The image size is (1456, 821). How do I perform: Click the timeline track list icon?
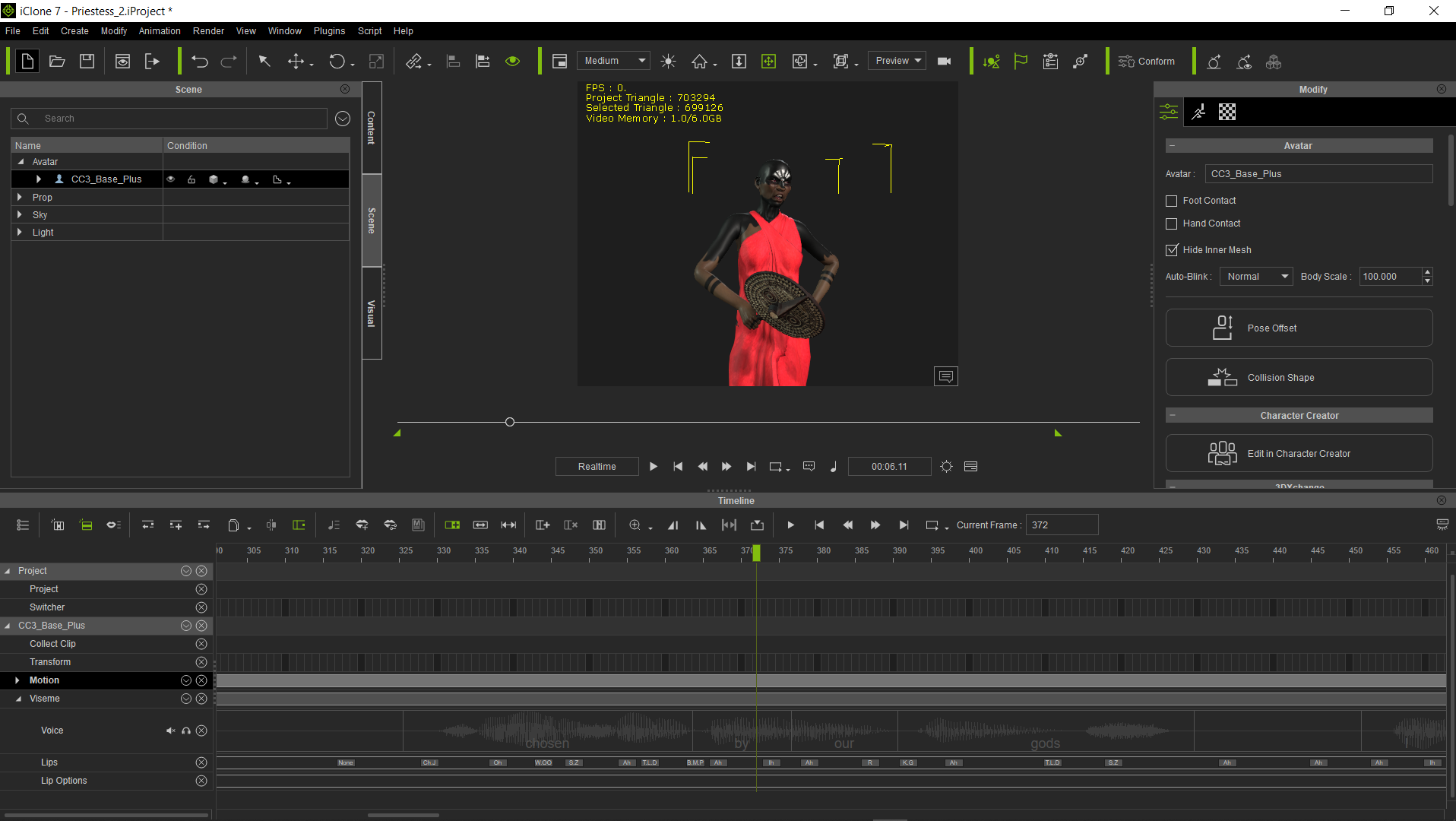23,525
